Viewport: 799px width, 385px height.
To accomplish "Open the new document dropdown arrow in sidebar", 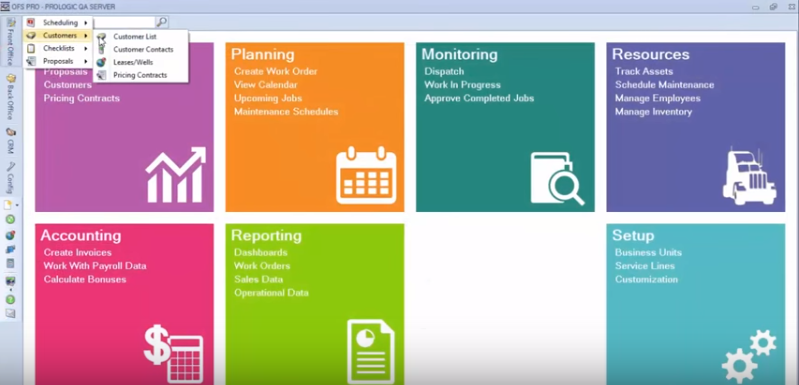I will point(17,205).
